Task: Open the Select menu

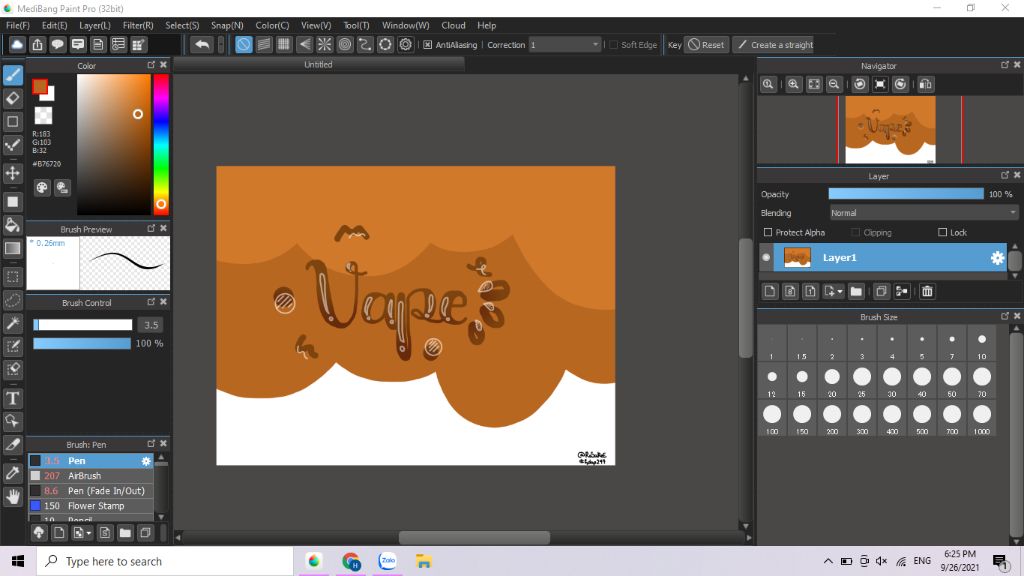Action: (182, 25)
